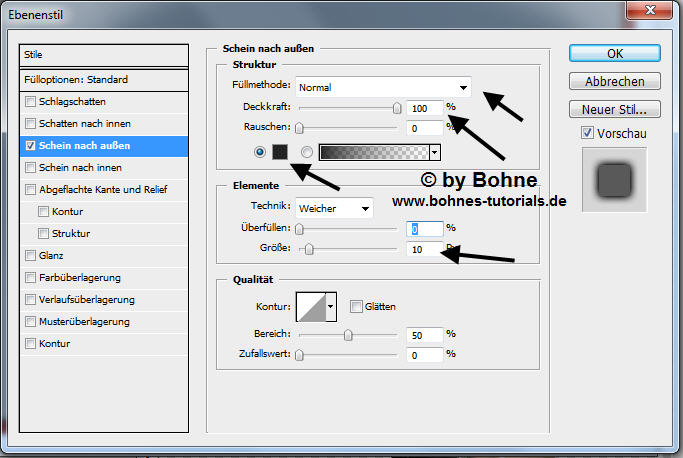Uncheck the Vorschau checkbox

point(587,133)
